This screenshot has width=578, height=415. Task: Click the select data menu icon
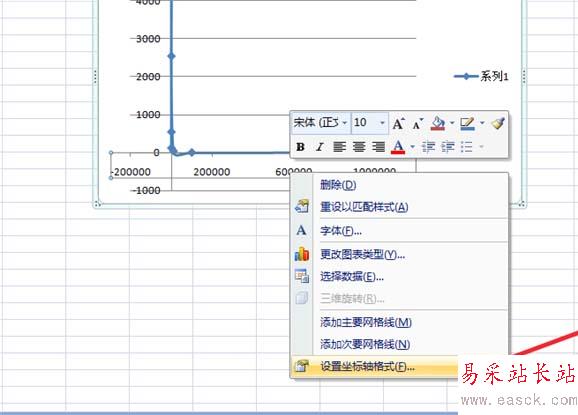302,276
